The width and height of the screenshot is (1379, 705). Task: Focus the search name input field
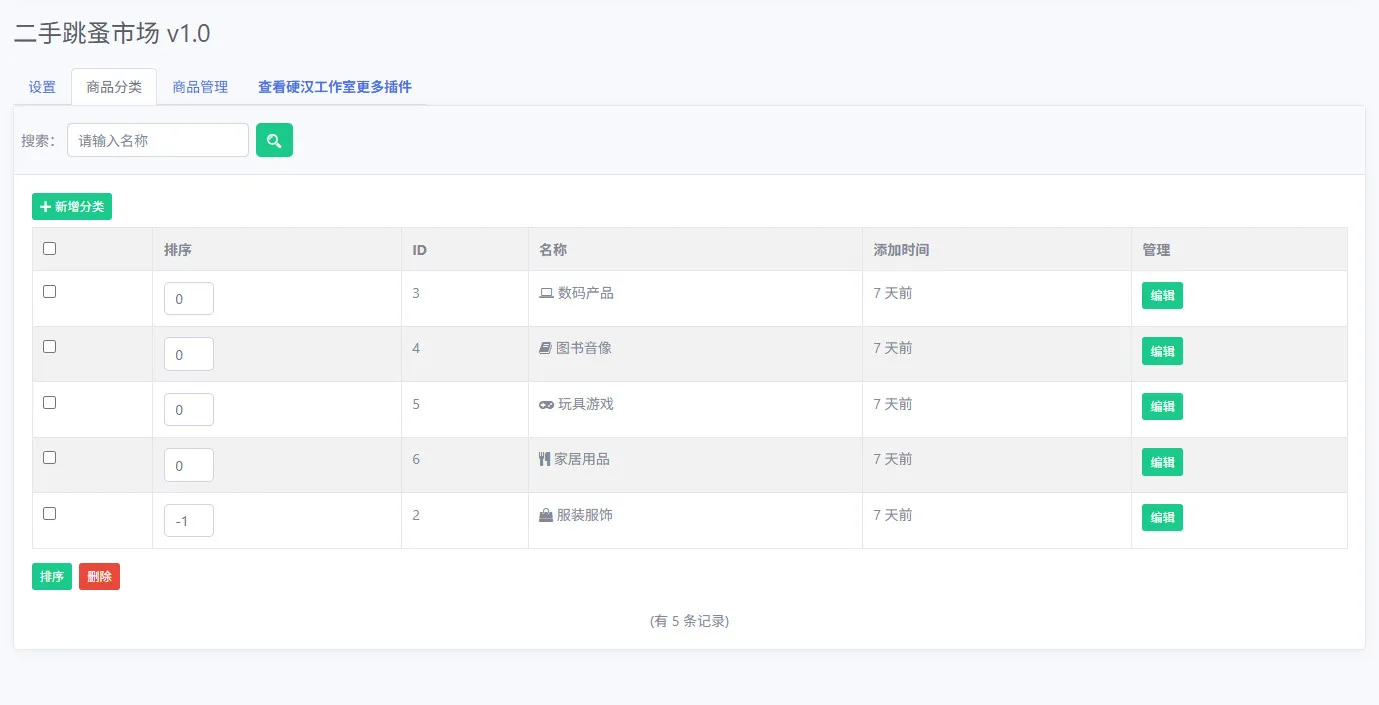click(x=158, y=140)
